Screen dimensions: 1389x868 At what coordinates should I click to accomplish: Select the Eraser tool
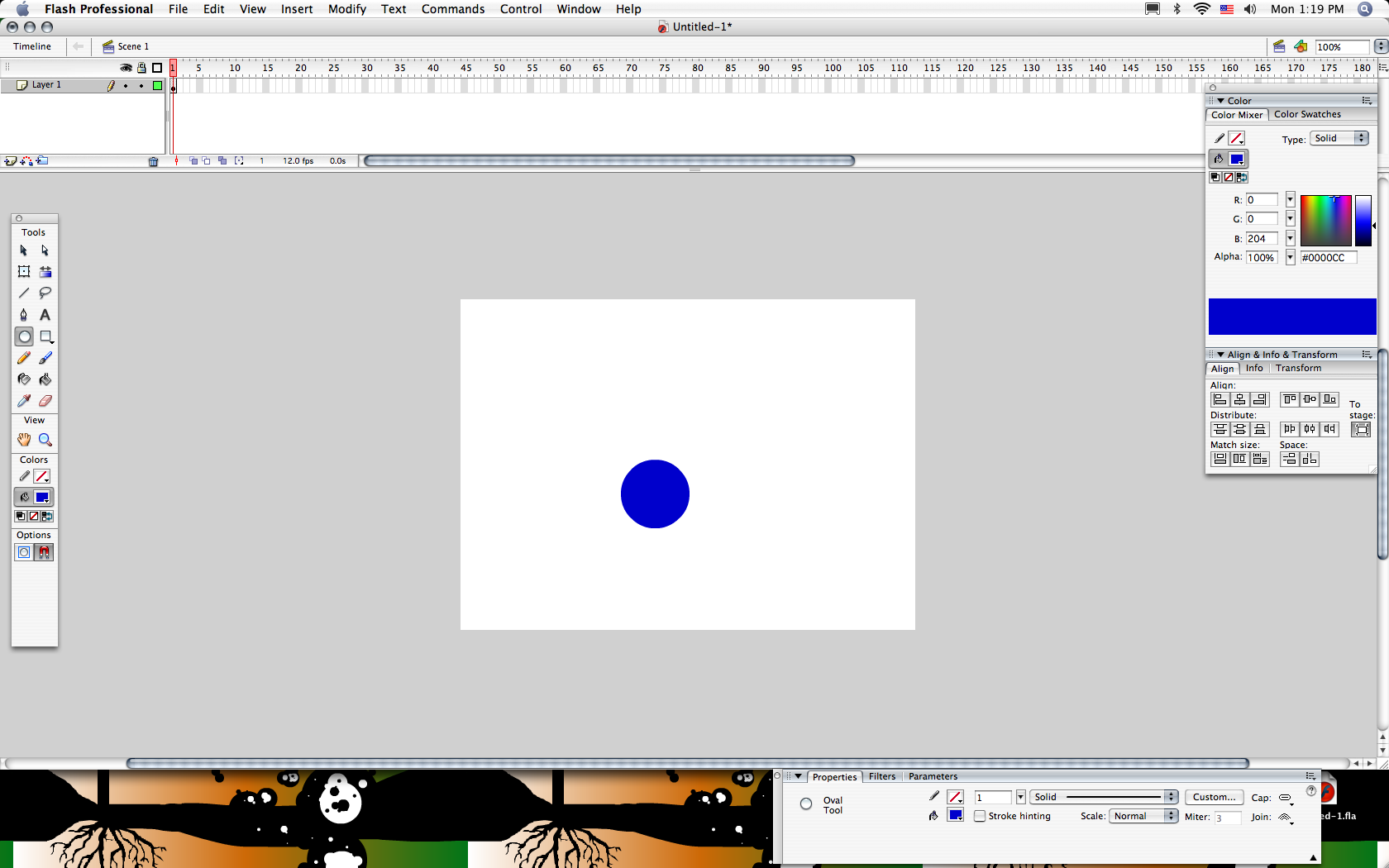(45, 401)
